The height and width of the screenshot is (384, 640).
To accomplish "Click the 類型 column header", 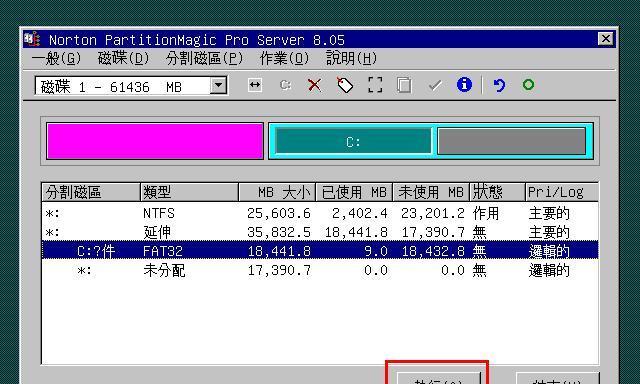I will click(x=189, y=192).
